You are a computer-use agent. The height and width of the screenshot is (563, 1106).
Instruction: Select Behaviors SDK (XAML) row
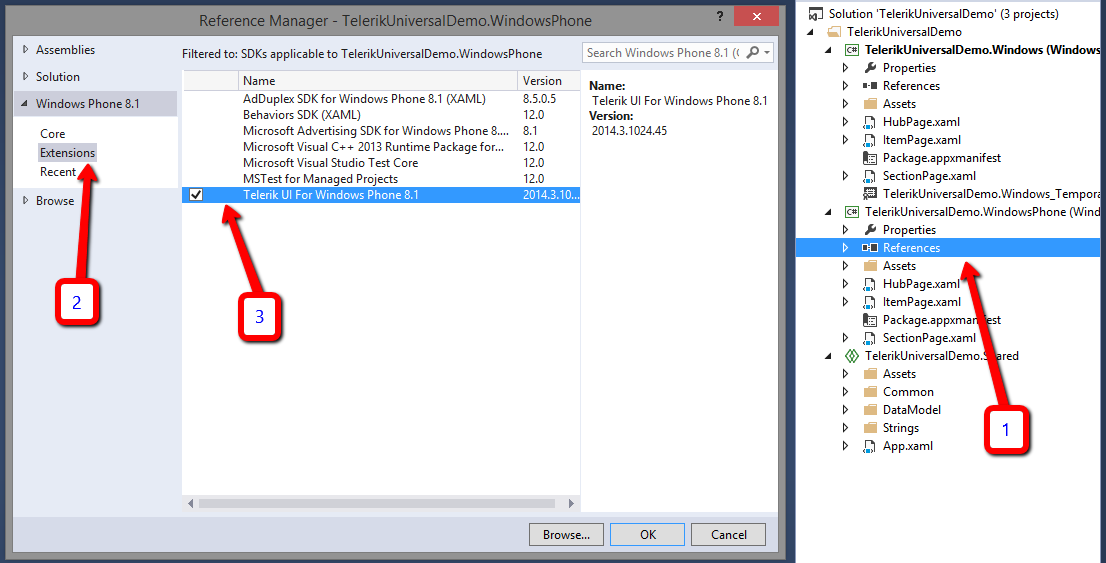(381, 114)
